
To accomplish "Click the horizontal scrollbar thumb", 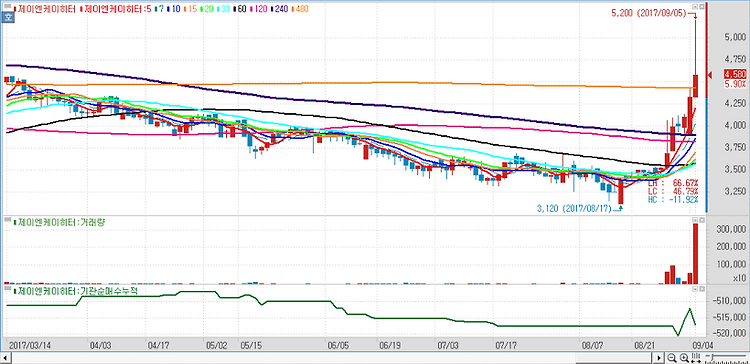I will click(x=614, y=358).
